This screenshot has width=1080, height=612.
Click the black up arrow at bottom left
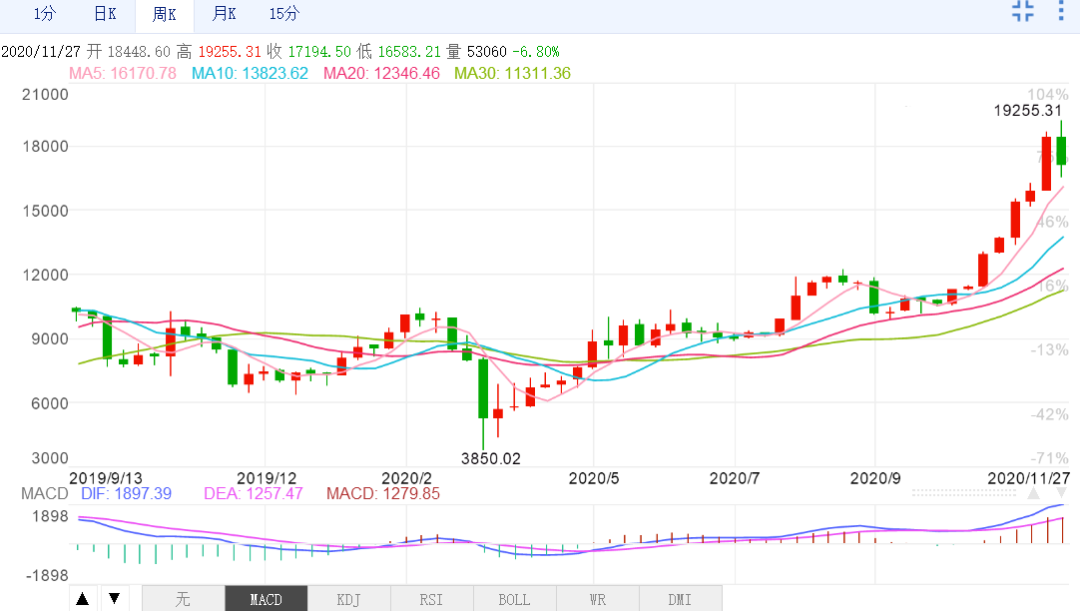(x=83, y=598)
